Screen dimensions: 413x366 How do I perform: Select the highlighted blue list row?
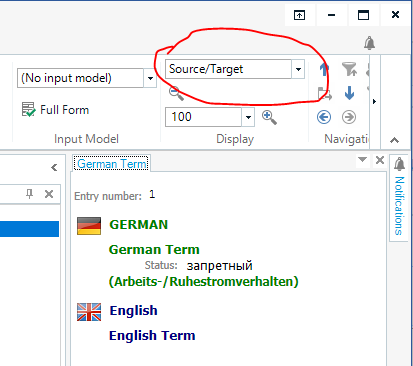coord(29,229)
